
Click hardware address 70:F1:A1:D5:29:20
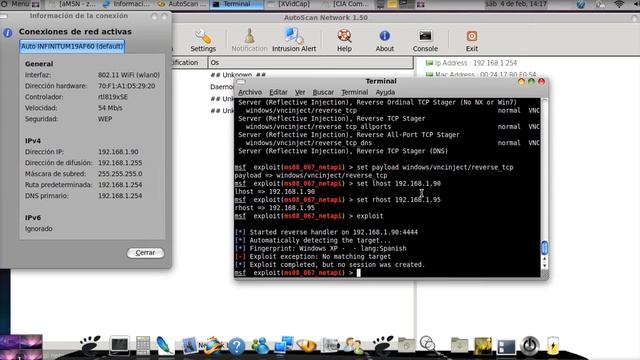127,86
